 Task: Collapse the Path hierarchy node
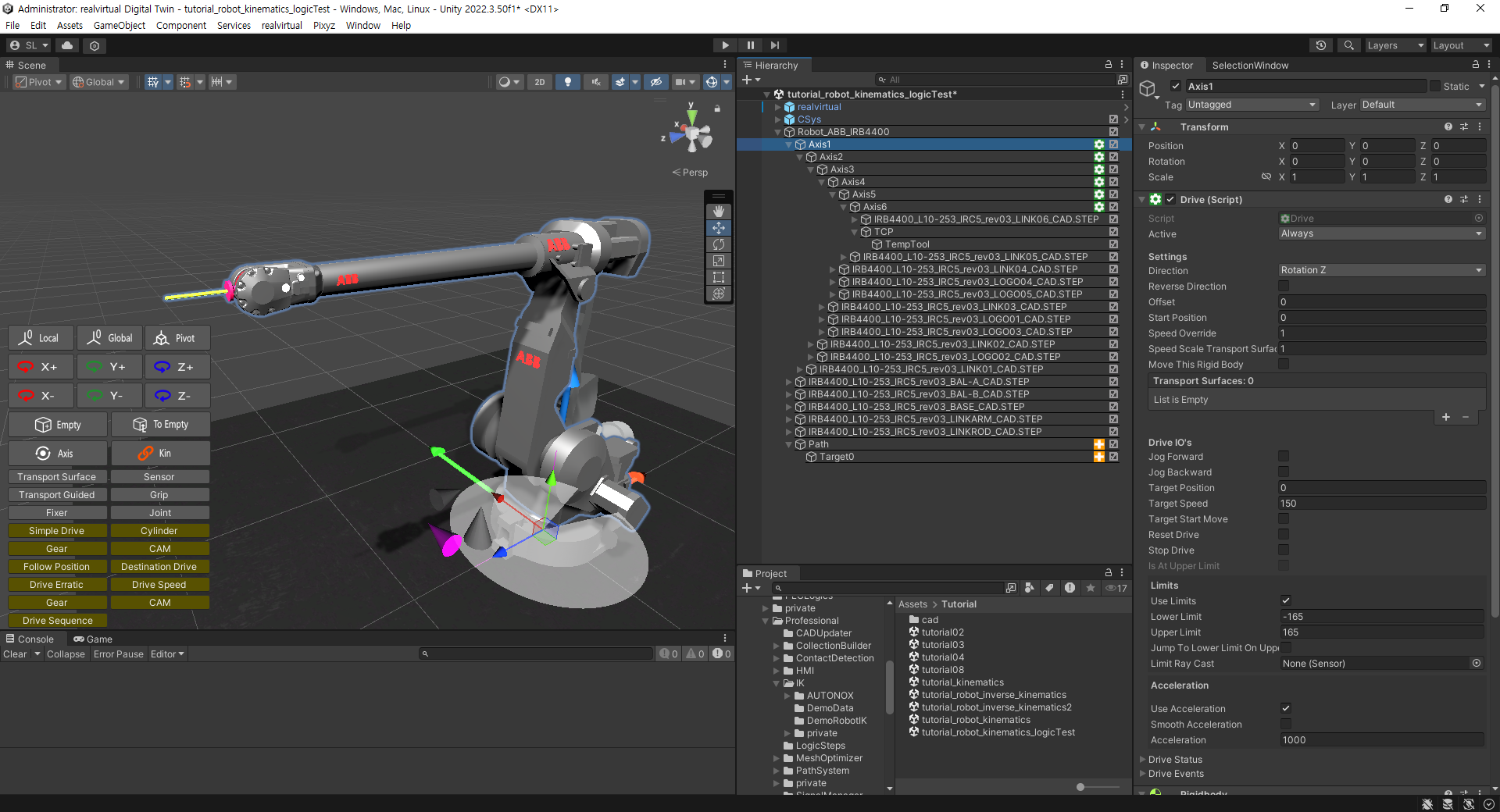[x=789, y=444]
